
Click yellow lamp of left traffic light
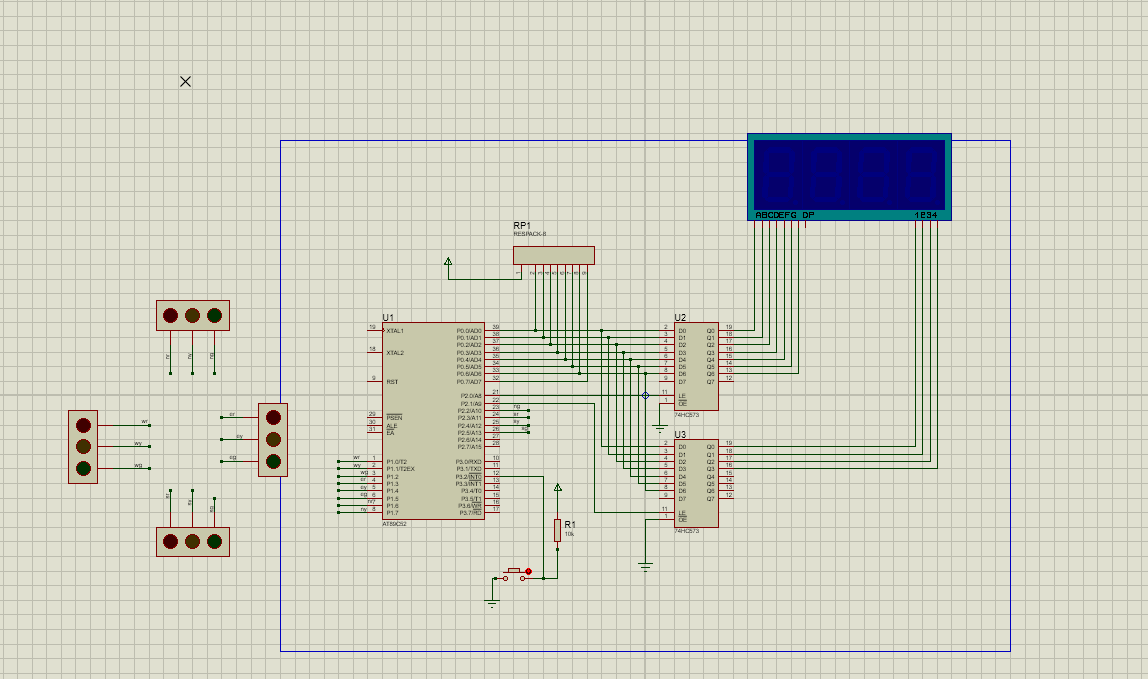click(83, 446)
